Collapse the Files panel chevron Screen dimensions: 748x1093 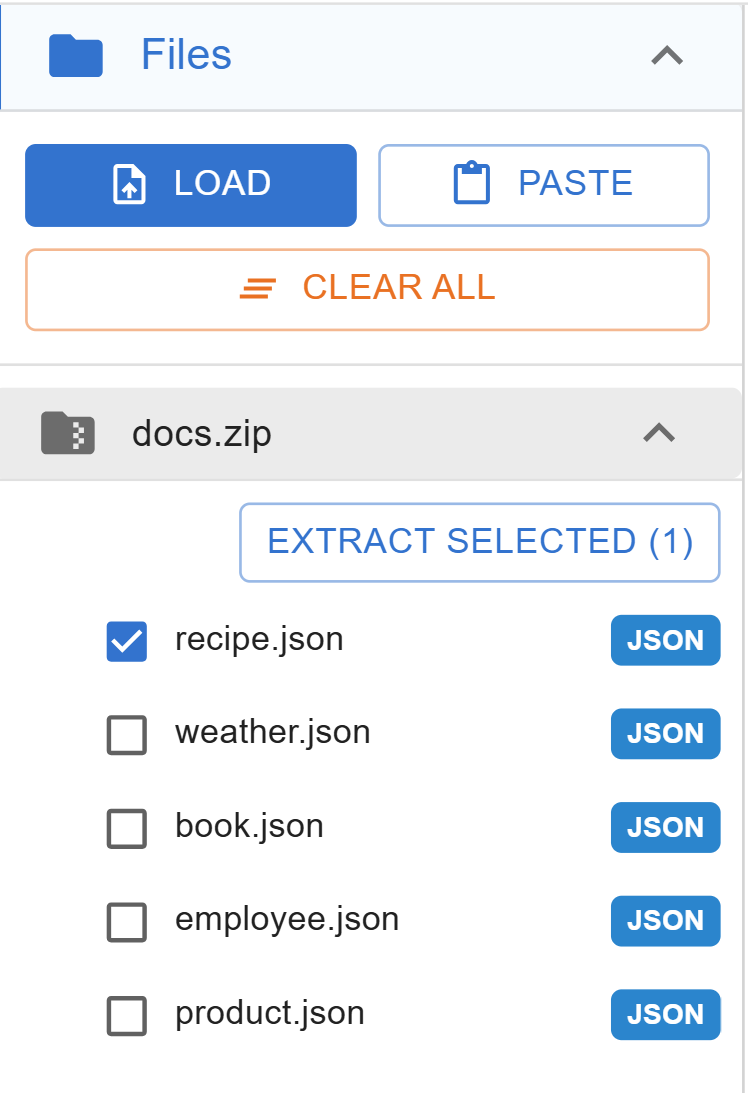tap(667, 56)
